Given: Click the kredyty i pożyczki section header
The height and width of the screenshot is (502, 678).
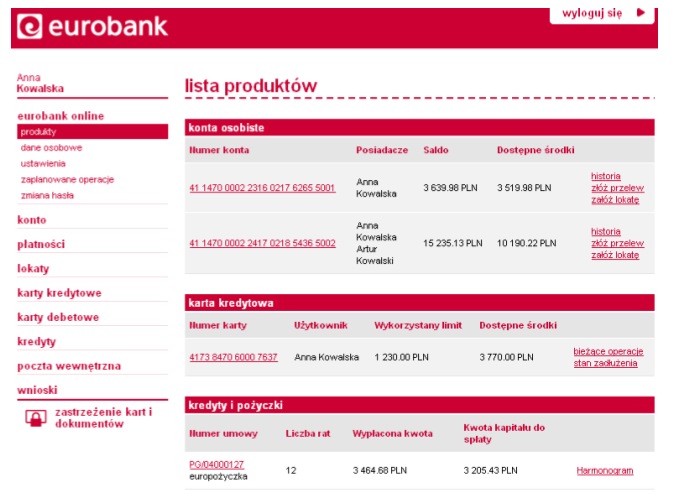Looking at the screenshot, I should [419, 405].
